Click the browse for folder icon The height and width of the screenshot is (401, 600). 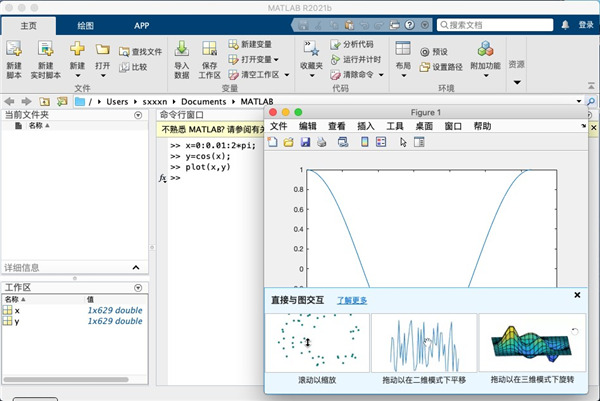[x=62, y=101]
